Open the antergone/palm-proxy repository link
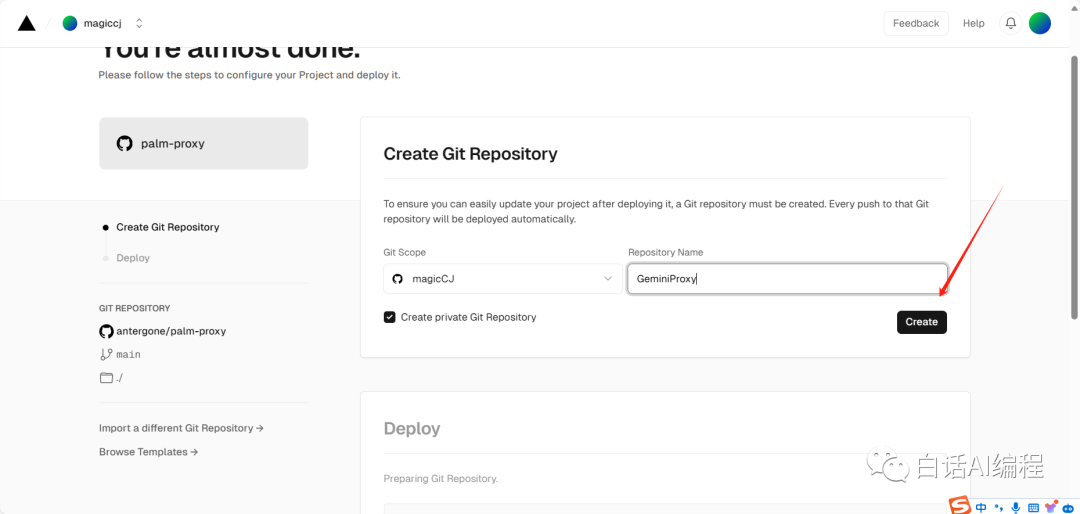The image size is (1080, 514). point(171,331)
